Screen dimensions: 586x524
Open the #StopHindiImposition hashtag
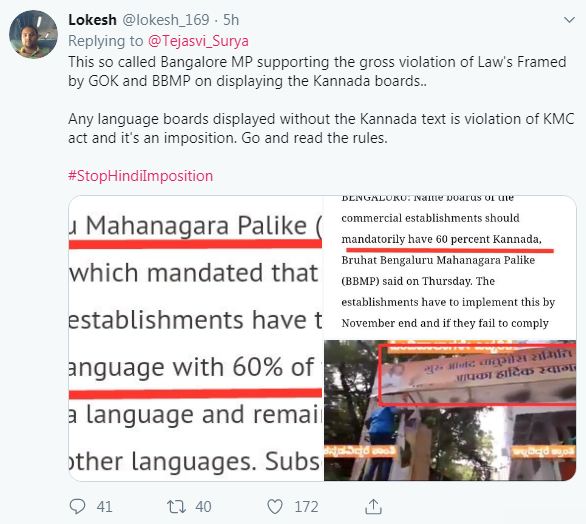[141, 176]
